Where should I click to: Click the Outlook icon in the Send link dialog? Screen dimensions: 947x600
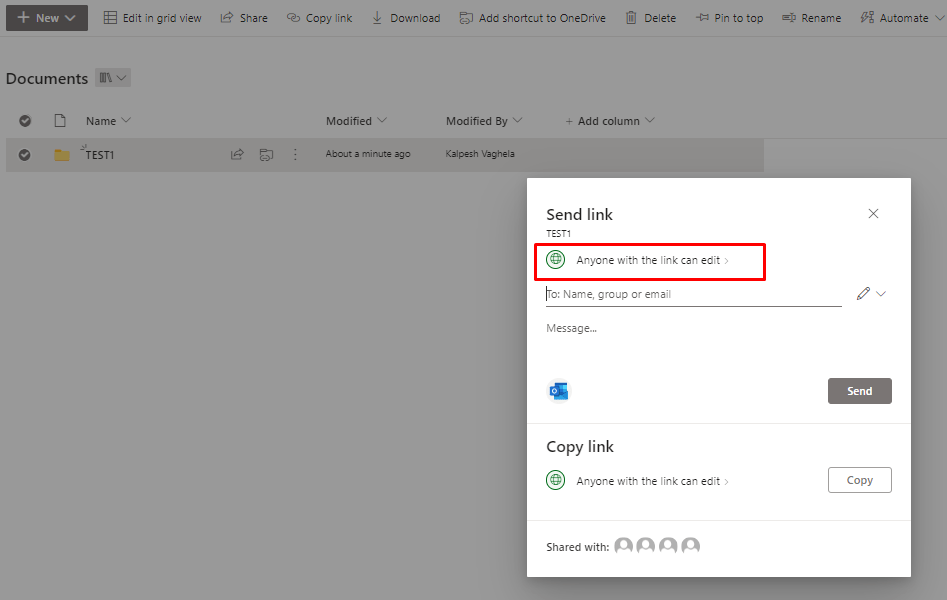point(559,391)
